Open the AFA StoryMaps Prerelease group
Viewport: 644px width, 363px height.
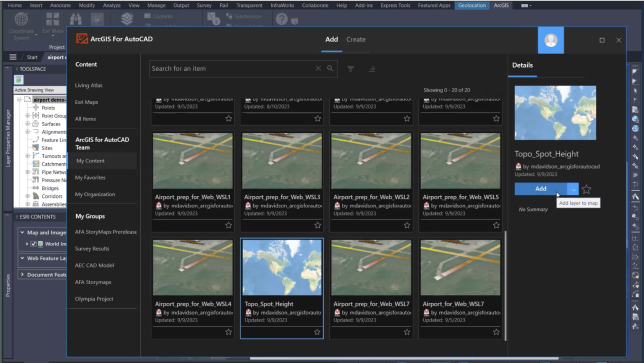[x=106, y=232]
